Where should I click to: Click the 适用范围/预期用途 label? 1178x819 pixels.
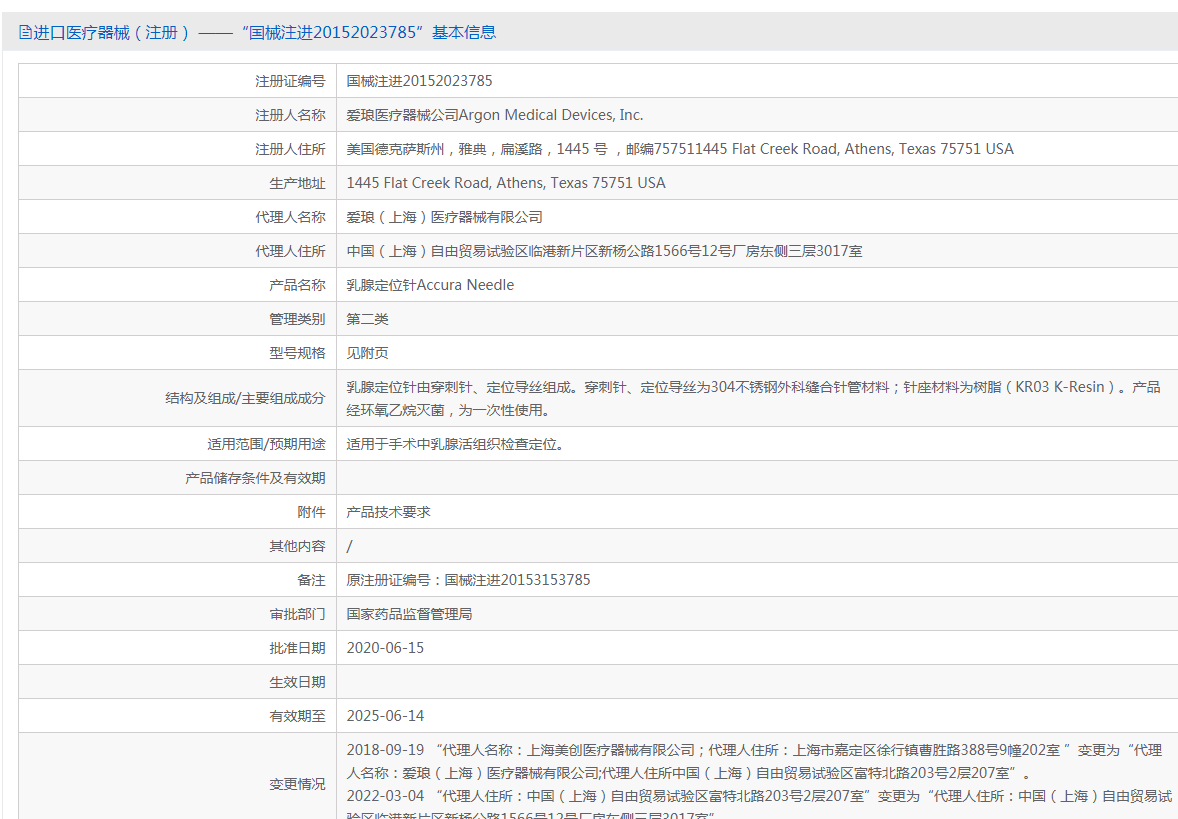tap(266, 444)
